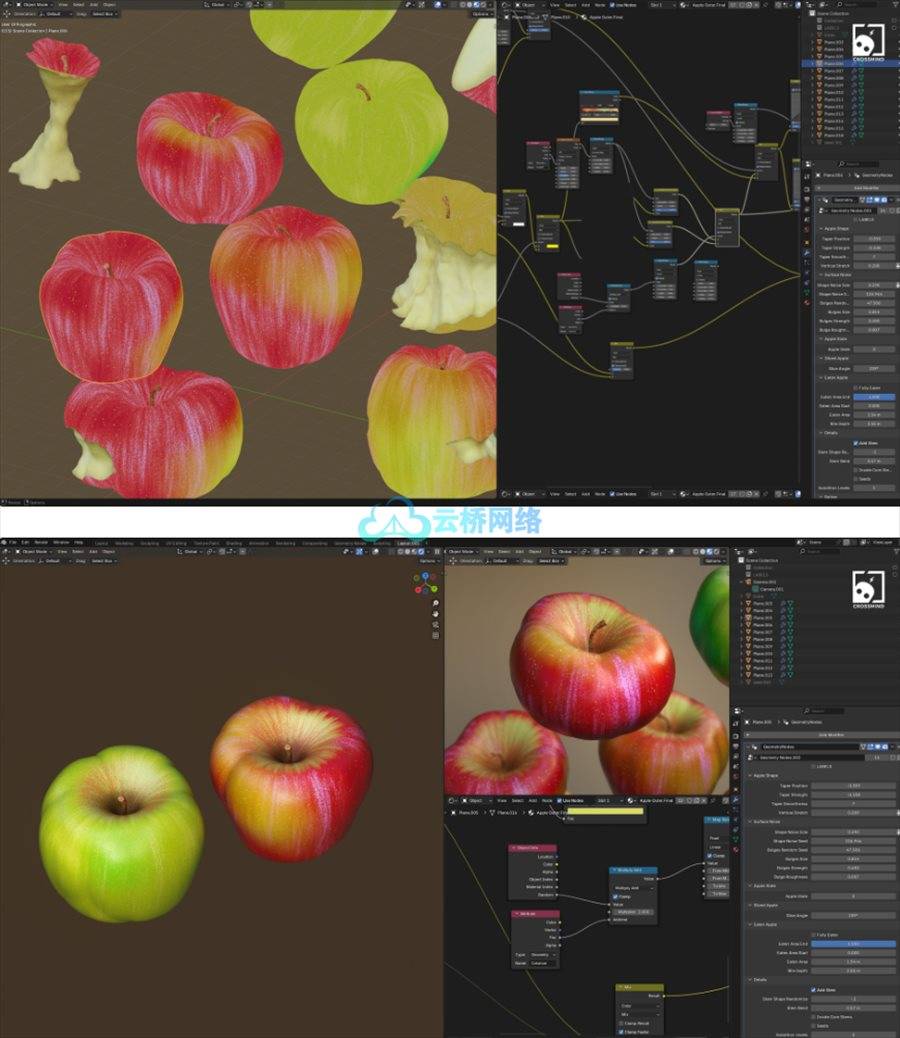Collapse Surface Noise section in lower modifier panel

click(750, 822)
